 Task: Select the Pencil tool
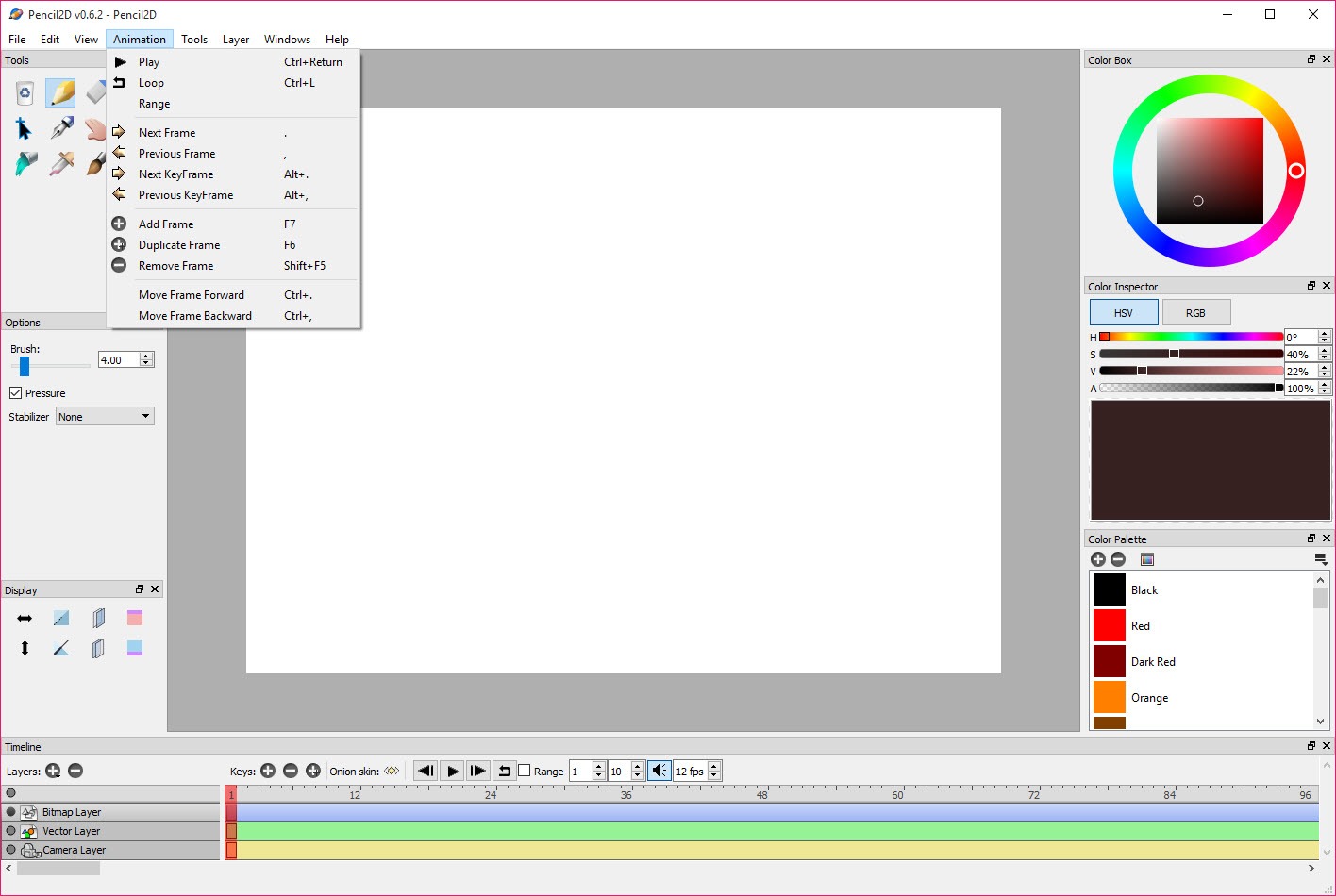[x=60, y=92]
